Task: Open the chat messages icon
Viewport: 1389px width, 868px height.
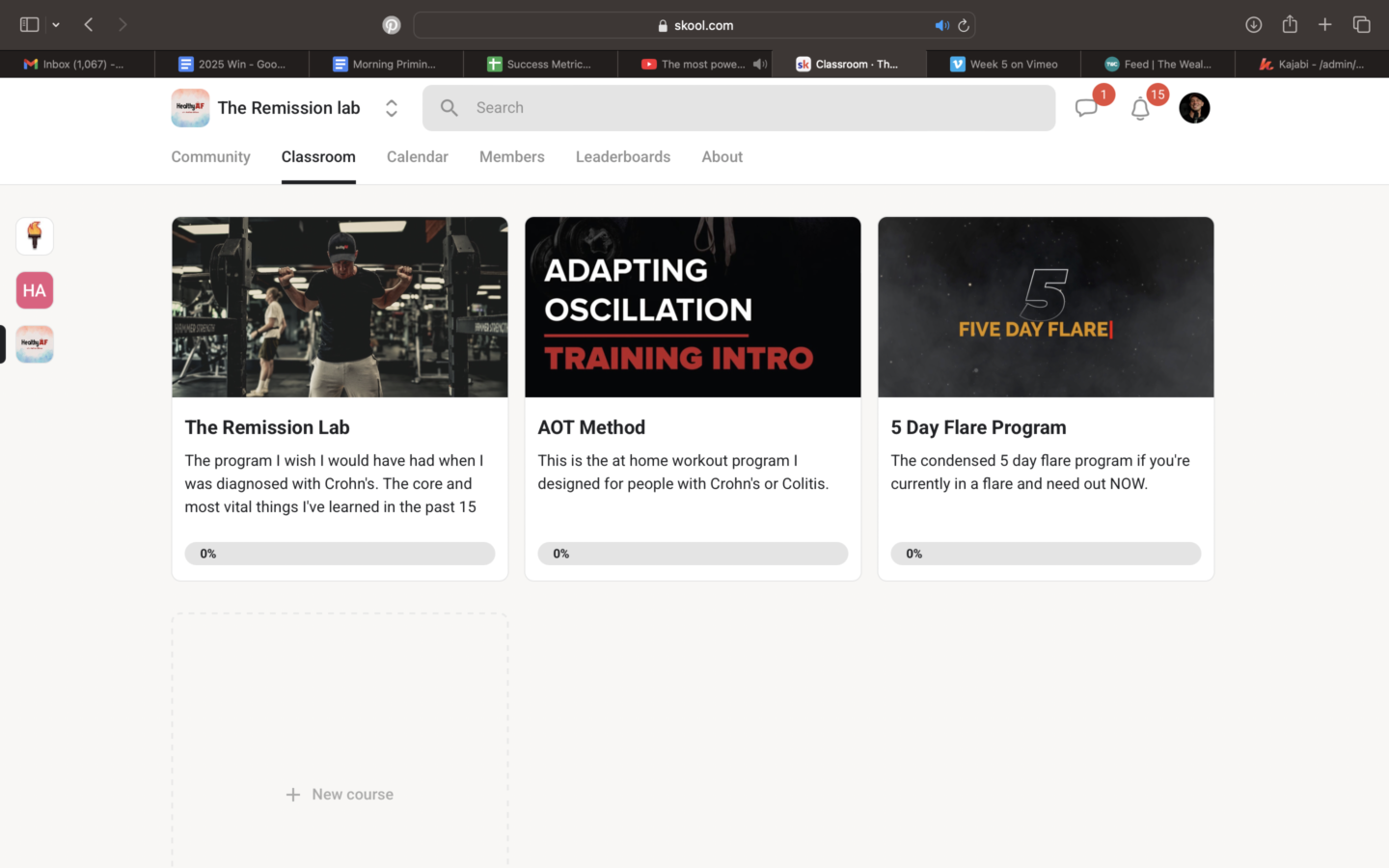Action: coord(1086,108)
